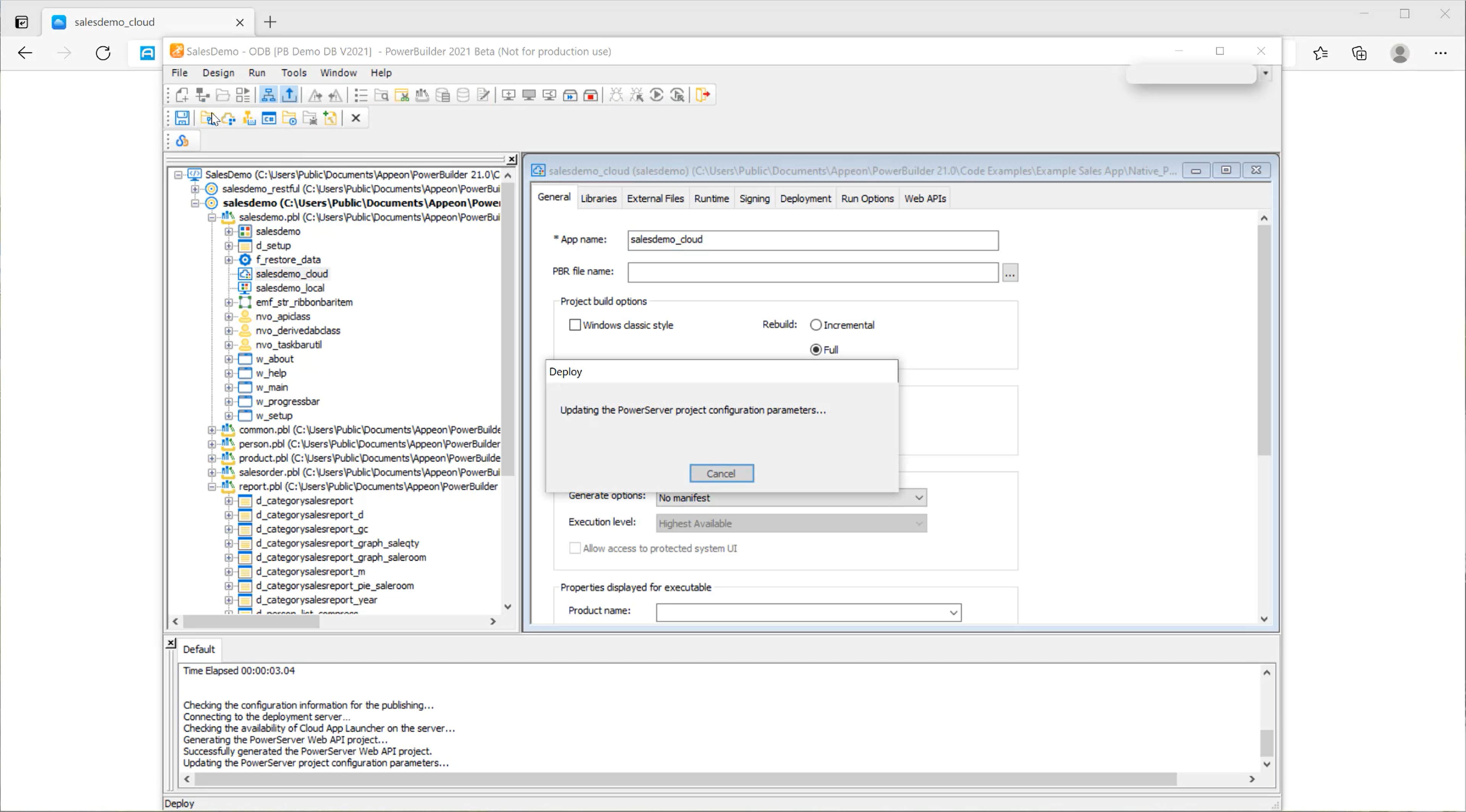Click the C# solution toolbar icon
The image size is (1466, 812).
click(x=269, y=118)
